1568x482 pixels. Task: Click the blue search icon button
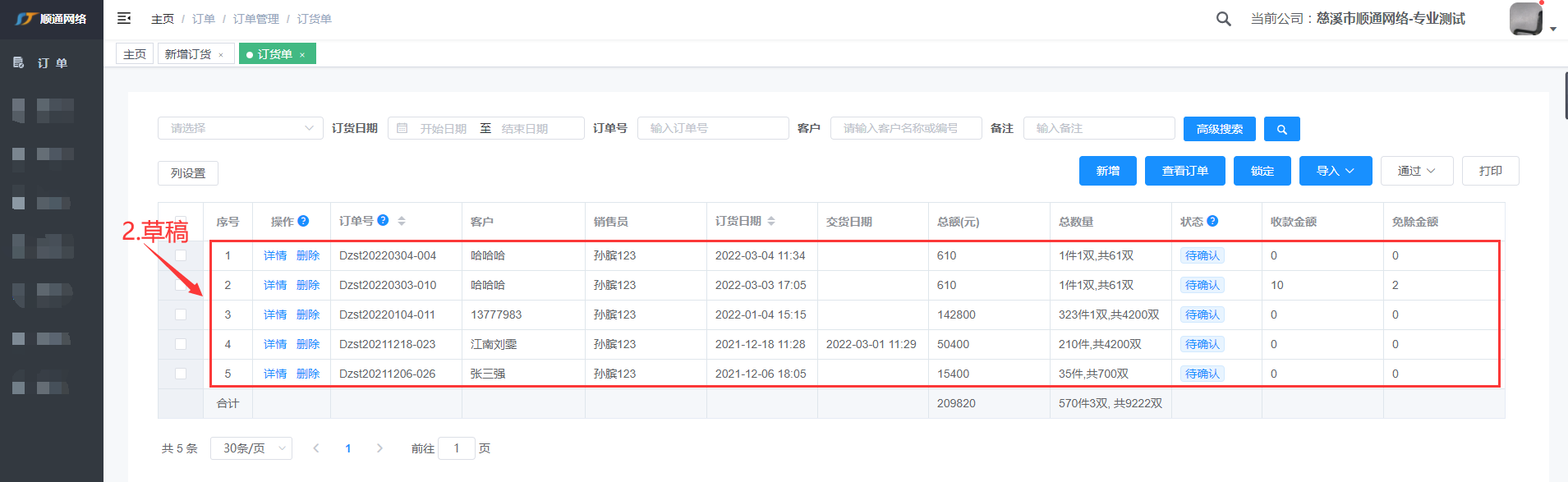point(1281,129)
